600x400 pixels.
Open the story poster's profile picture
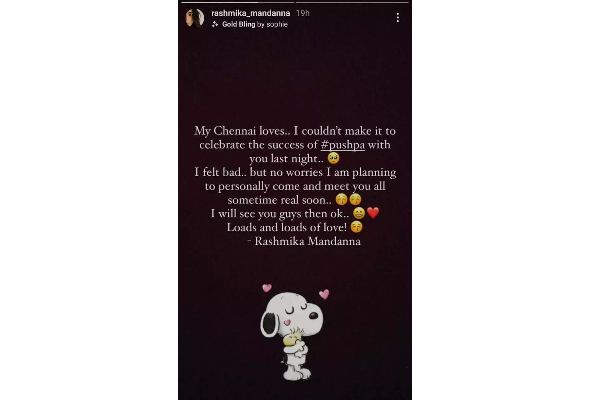coord(194,18)
